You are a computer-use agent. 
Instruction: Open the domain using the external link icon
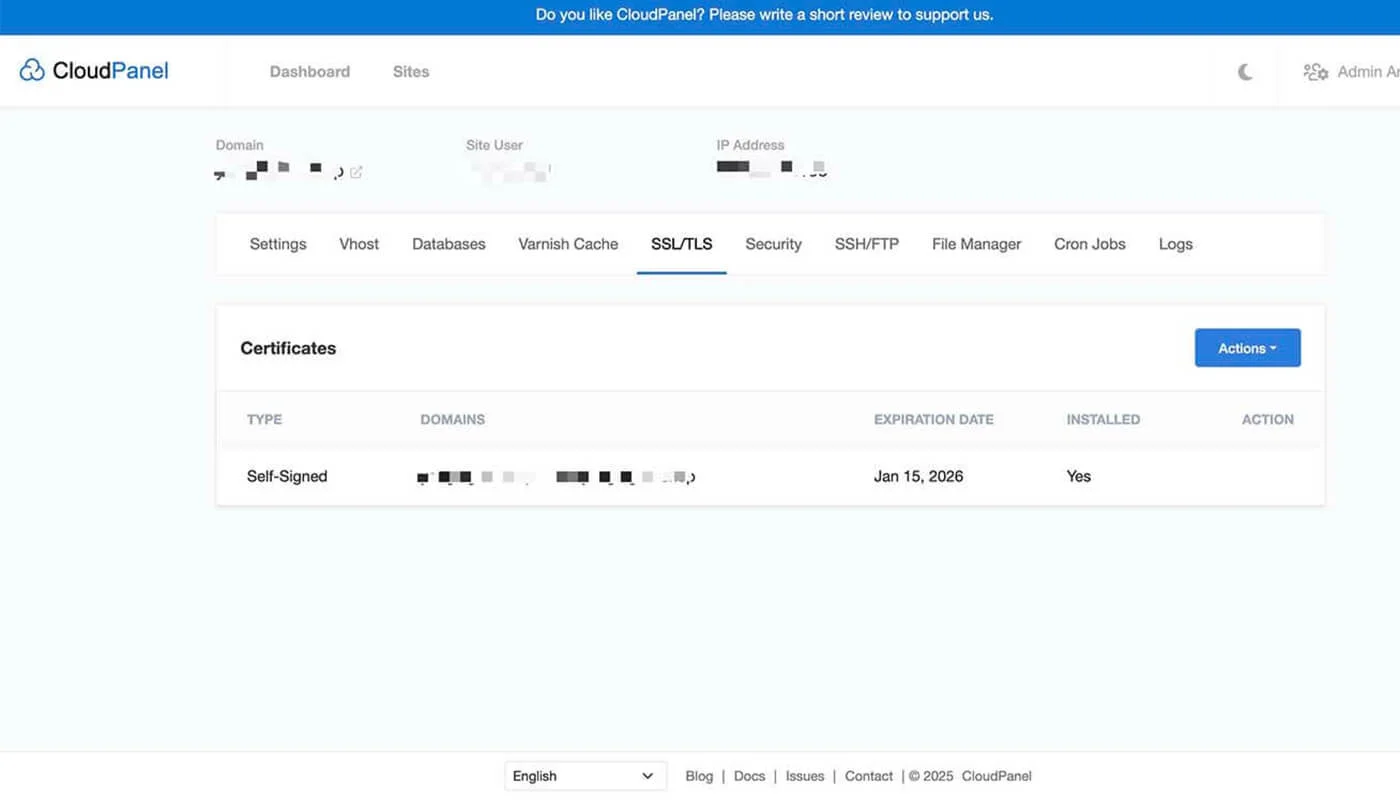click(x=356, y=172)
